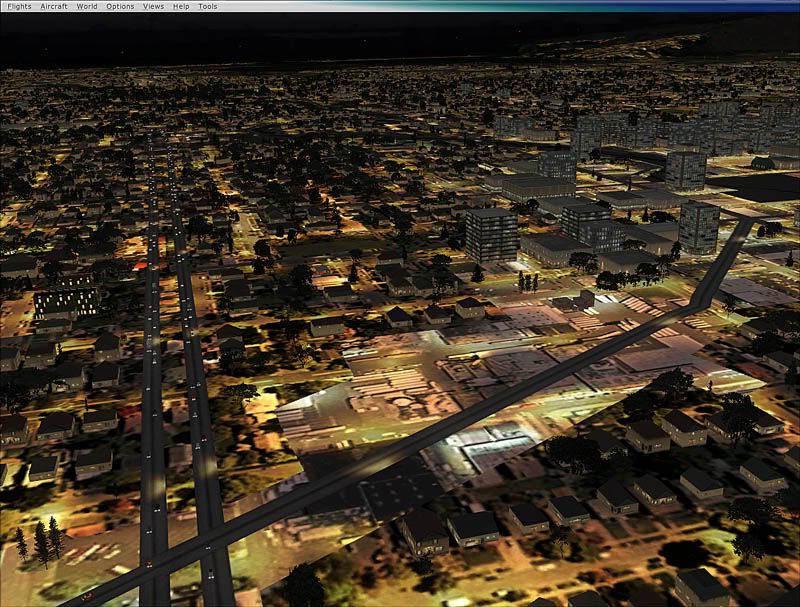The width and height of the screenshot is (800, 607).
Task: Click the tall dark high-rise in the center
Action: (491, 235)
